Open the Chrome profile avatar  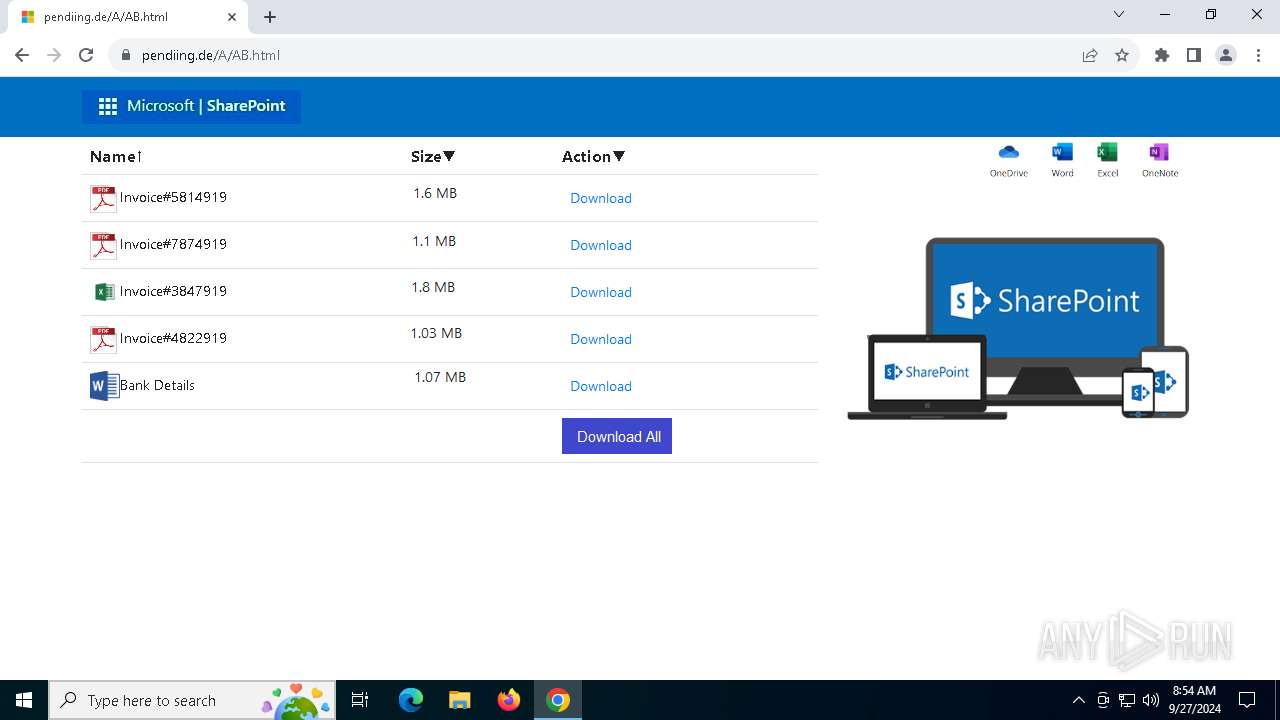tap(1226, 55)
